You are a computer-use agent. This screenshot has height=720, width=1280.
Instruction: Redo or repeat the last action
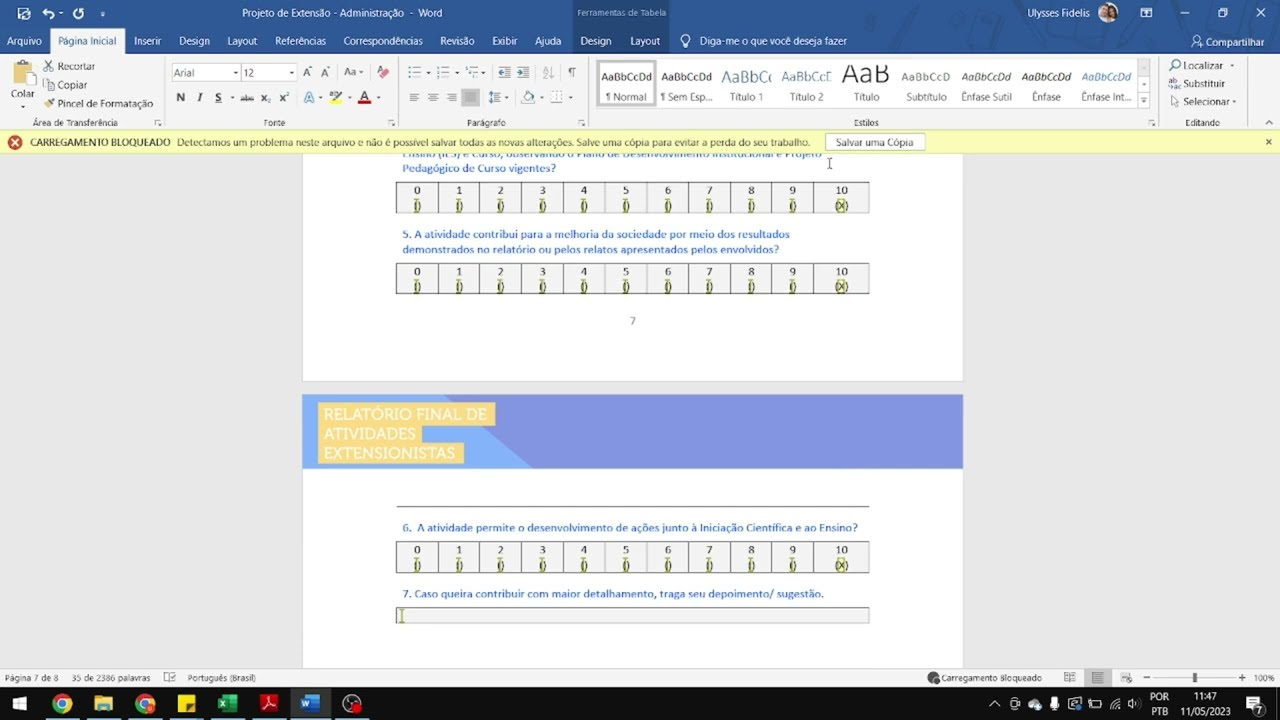pos(78,13)
